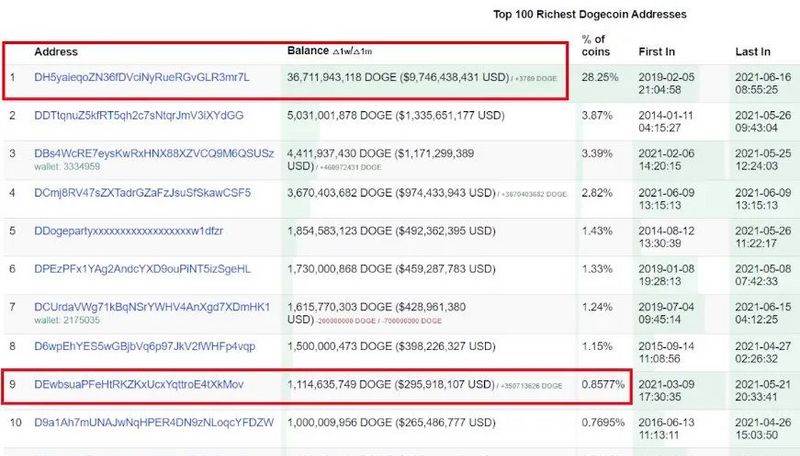Click the 1.33% coins value

click(597, 269)
